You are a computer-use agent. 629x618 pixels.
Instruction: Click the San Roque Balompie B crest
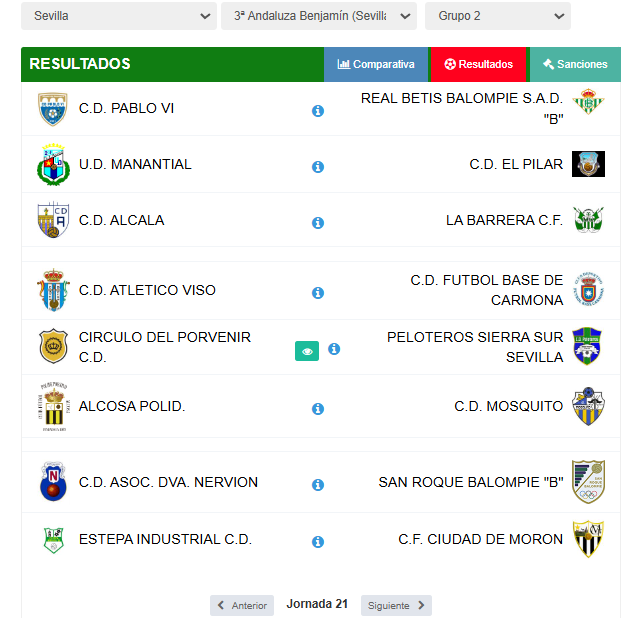[x=588, y=482]
